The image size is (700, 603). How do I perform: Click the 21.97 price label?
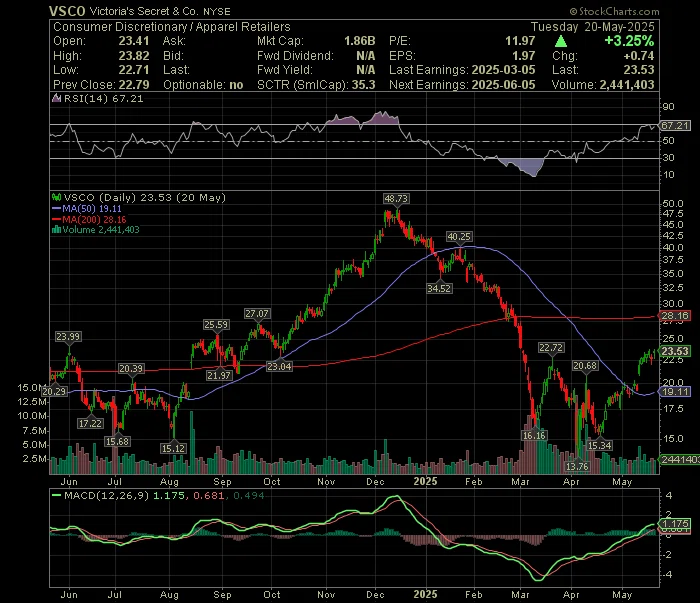tap(219, 375)
